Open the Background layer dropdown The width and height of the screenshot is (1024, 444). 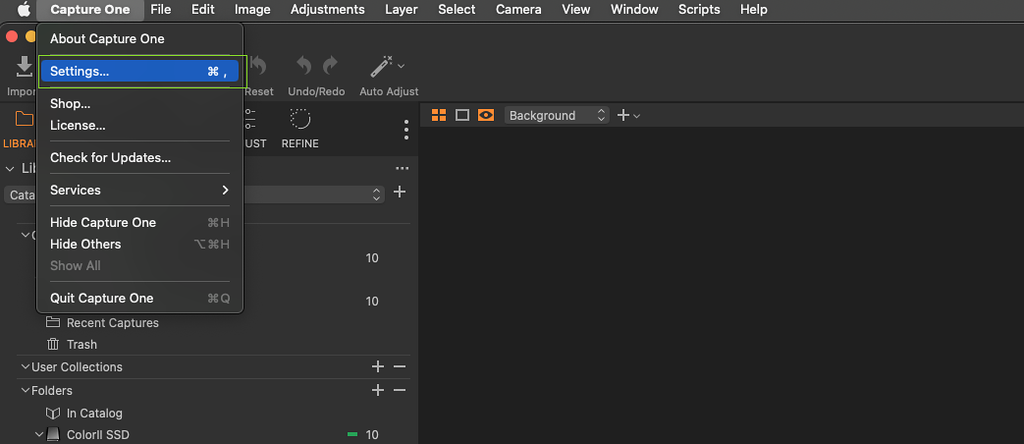pyautogui.click(x=556, y=116)
